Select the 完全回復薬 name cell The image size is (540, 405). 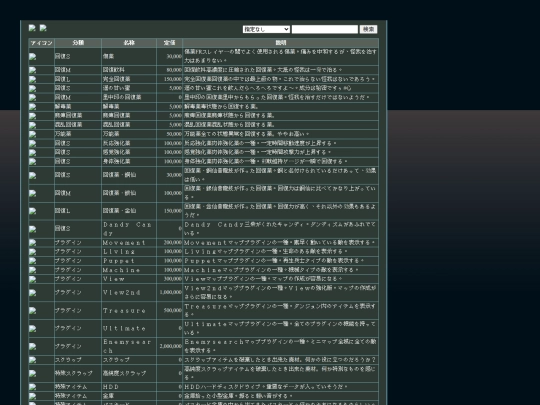click(x=129, y=79)
